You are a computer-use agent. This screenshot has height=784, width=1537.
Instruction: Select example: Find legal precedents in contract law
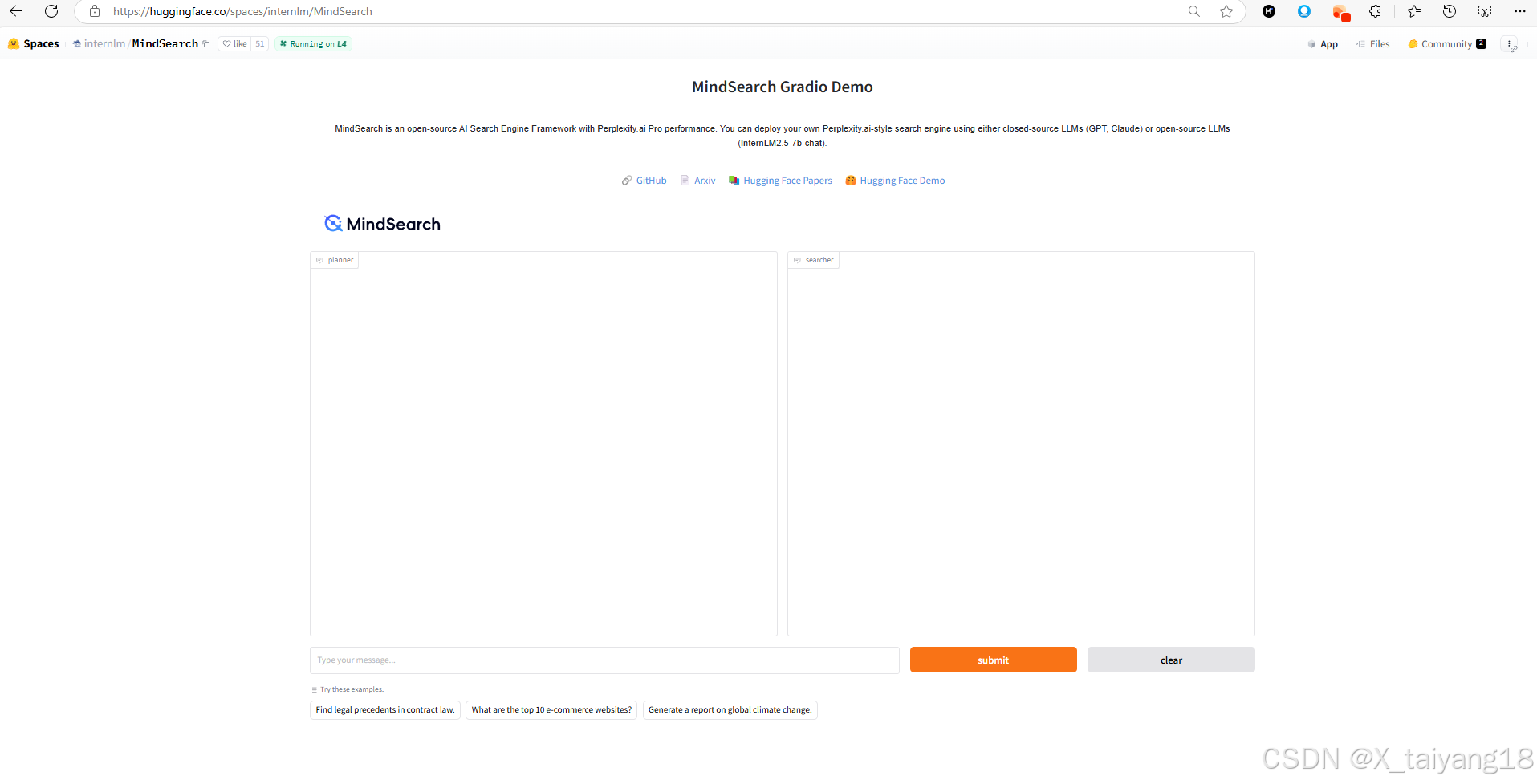[x=385, y=710]
